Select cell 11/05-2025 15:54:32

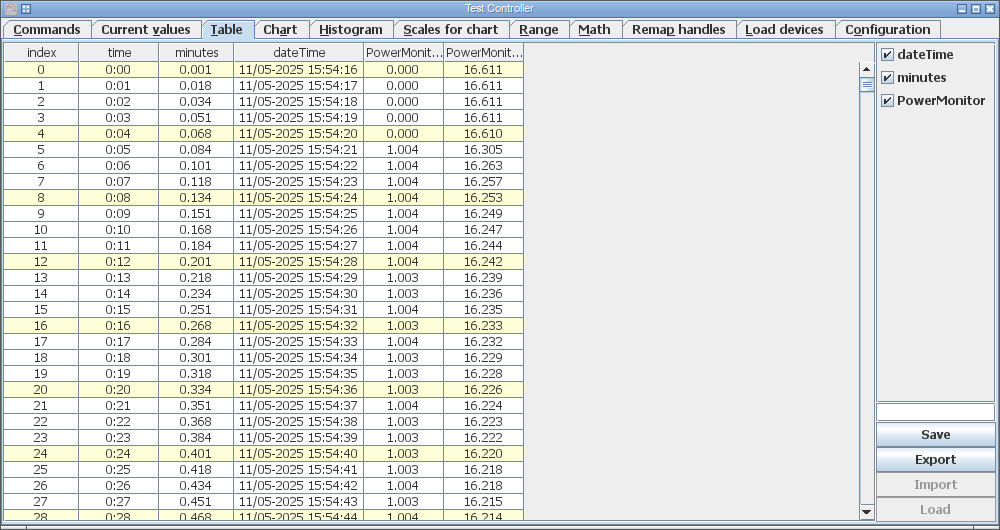click(x=298, y=325)
